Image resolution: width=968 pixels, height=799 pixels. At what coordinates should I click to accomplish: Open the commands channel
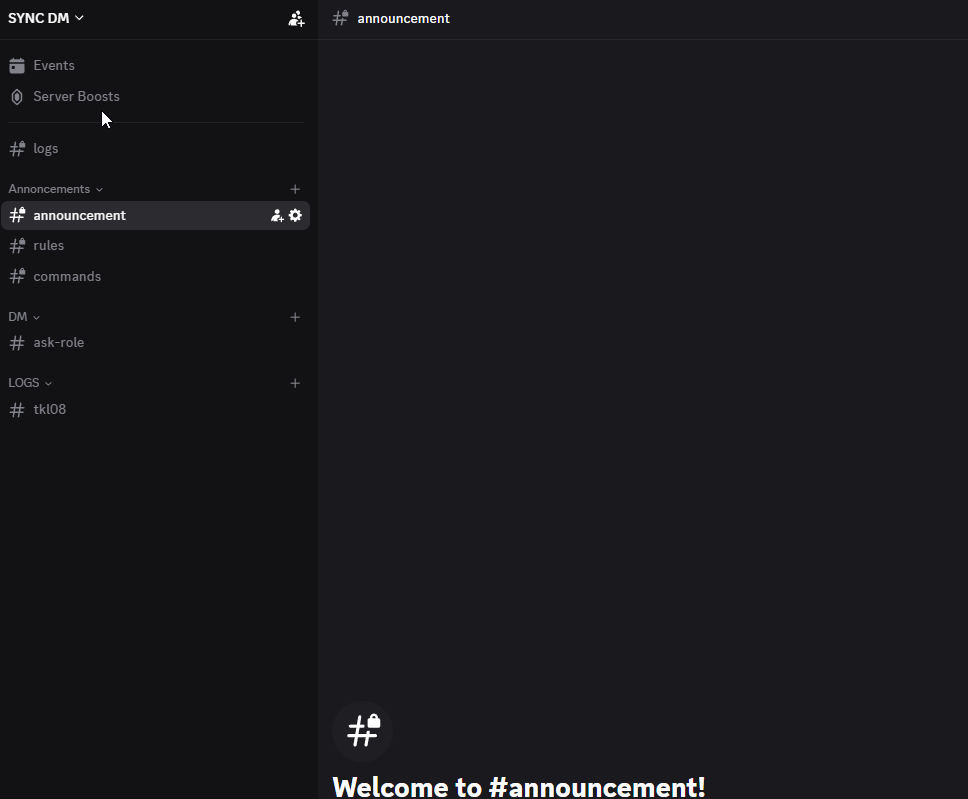pos(67,276)
